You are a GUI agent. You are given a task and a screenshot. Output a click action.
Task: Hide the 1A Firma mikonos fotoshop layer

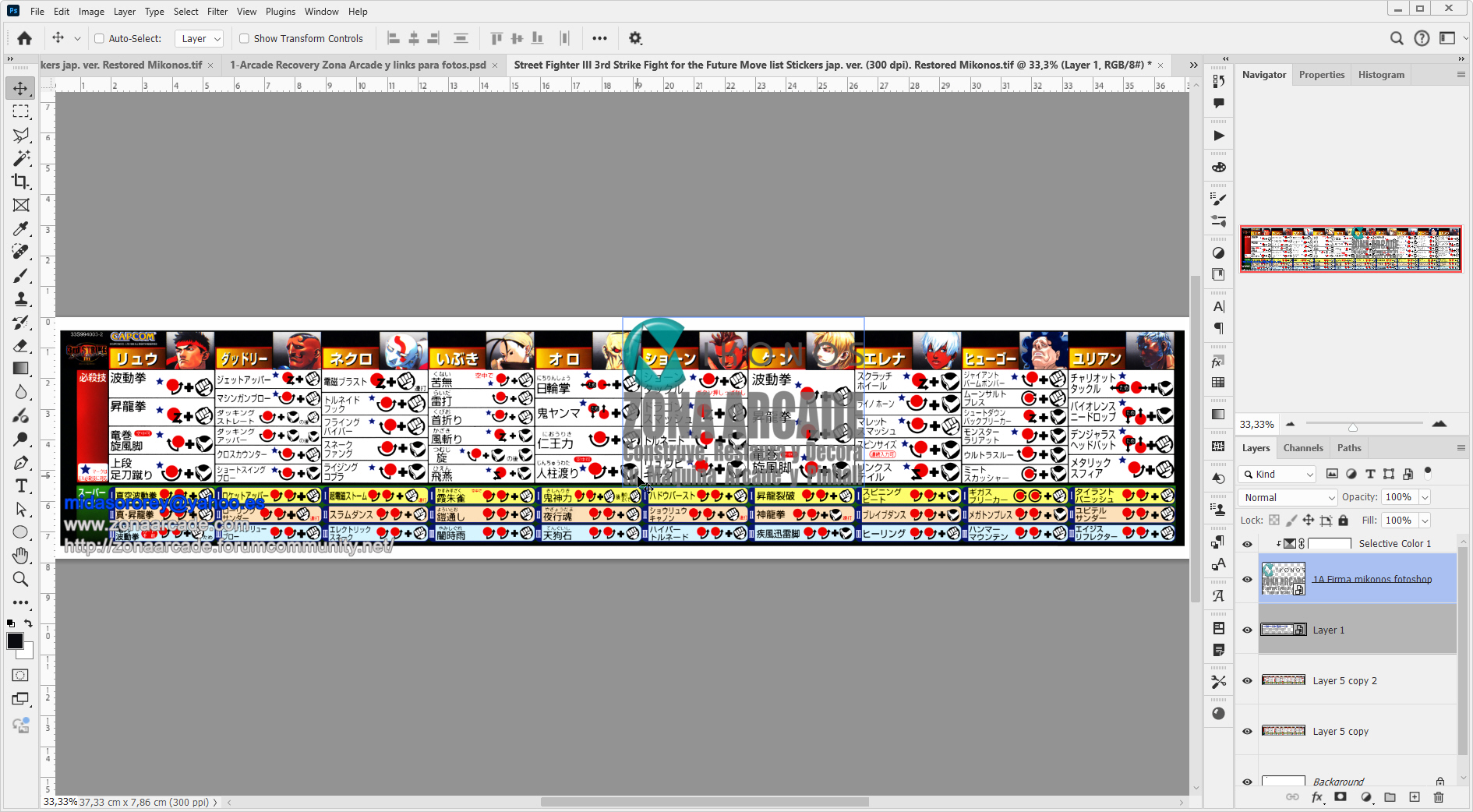point(1247,579)
